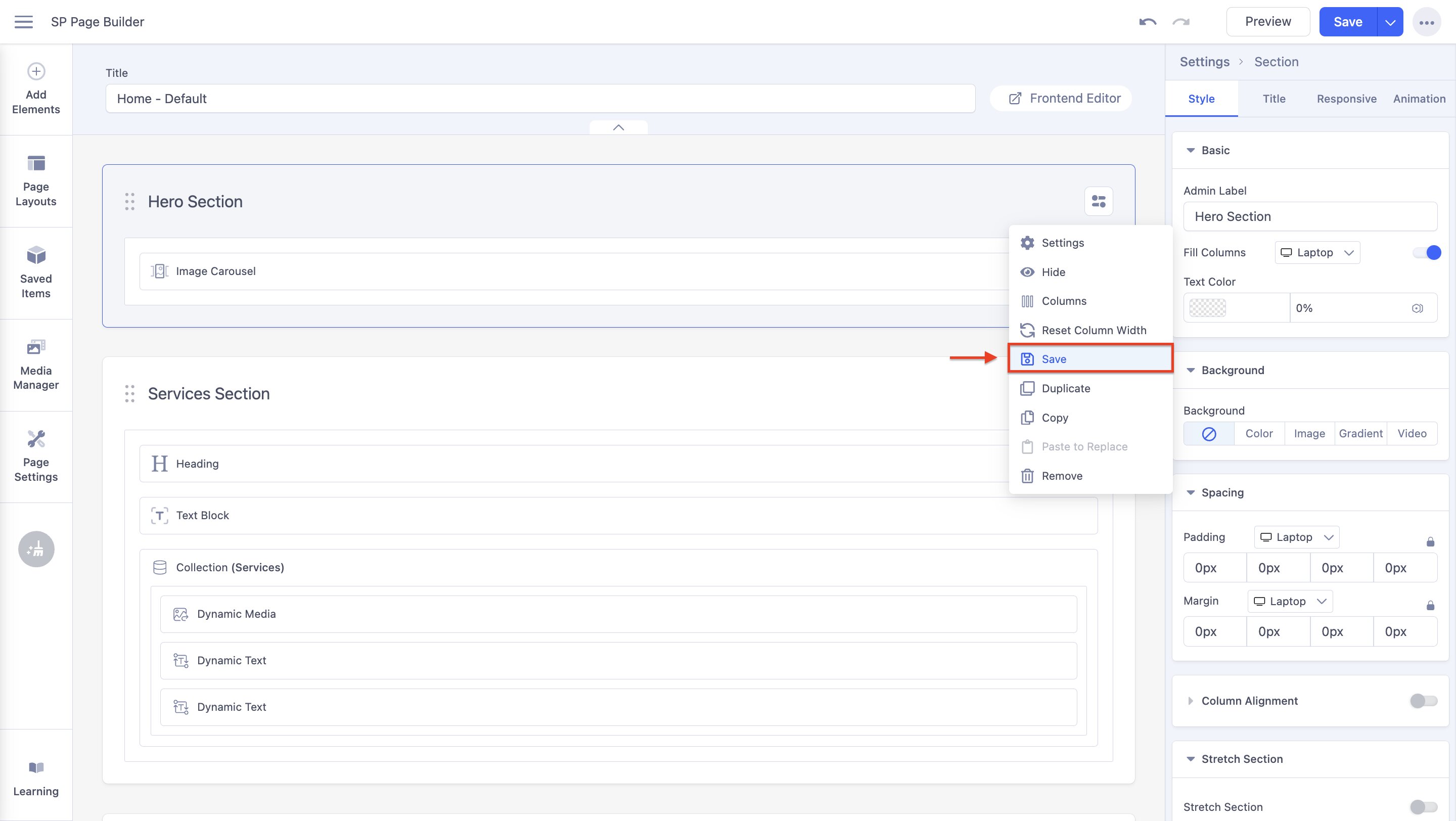Open Padding device dropdown showing Laptop
The height and width of the screenshot is (821, 1456).
coord(1296,537)
